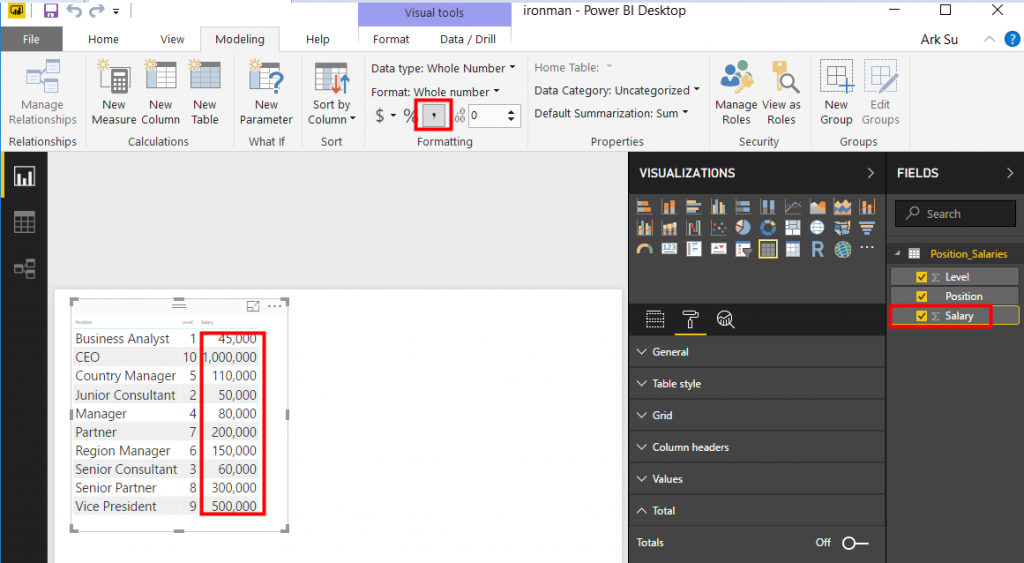
Task: Collapse the Position_Salaries table tree
Action: click(x=898, y=253)
